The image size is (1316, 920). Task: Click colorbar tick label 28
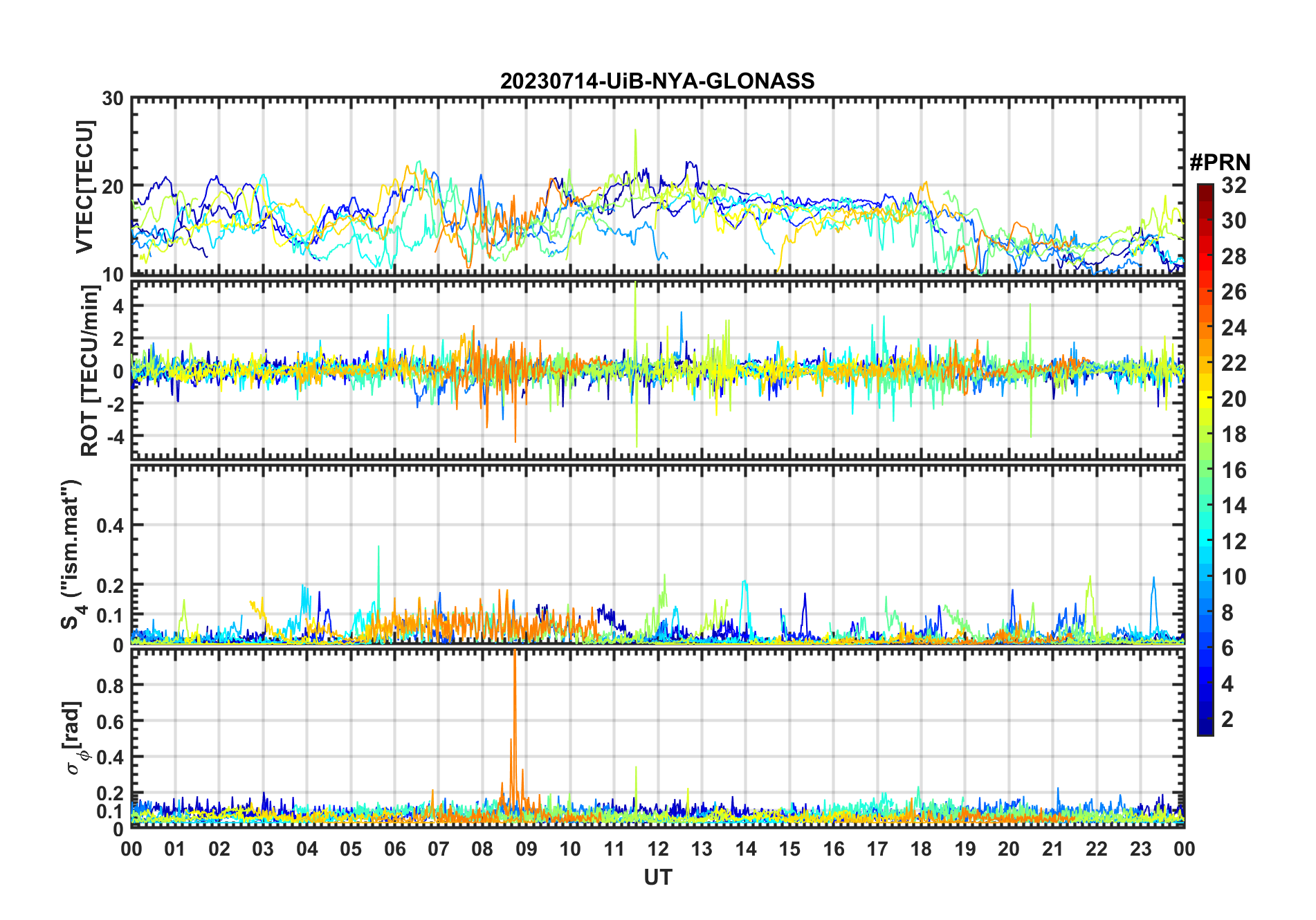click(1234, 257)
